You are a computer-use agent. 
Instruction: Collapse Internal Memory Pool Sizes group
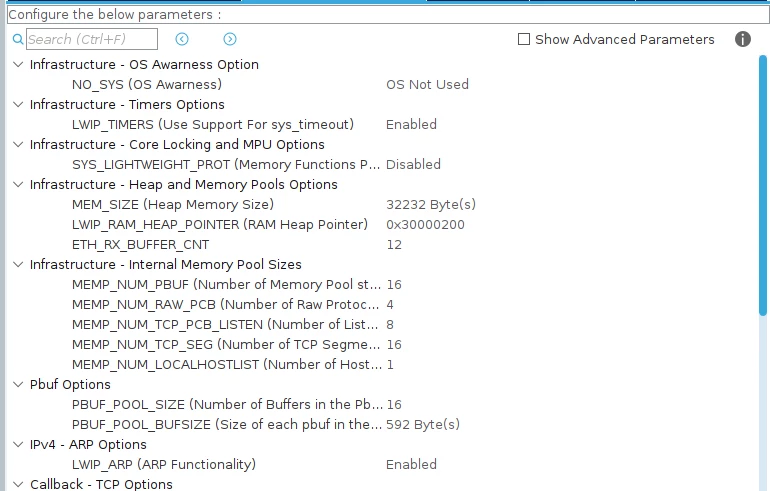pos(18,265)
